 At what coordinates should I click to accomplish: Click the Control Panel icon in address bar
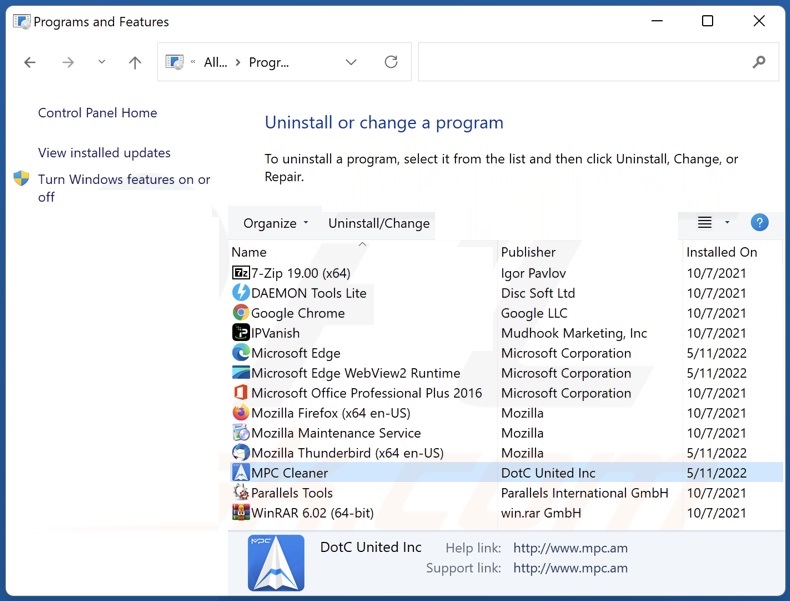click(x=174, y=62)
